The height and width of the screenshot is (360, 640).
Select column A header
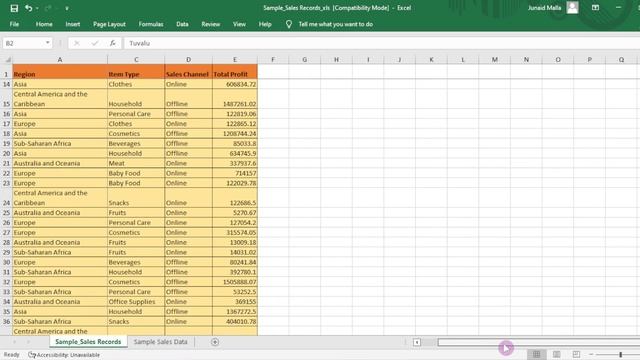coord(60,60)
